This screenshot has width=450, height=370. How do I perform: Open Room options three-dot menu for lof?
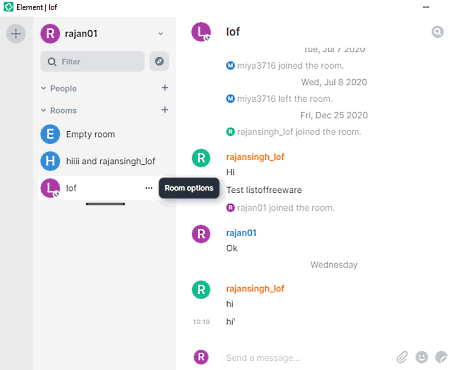pyautogui.click(x=149, y=188)
